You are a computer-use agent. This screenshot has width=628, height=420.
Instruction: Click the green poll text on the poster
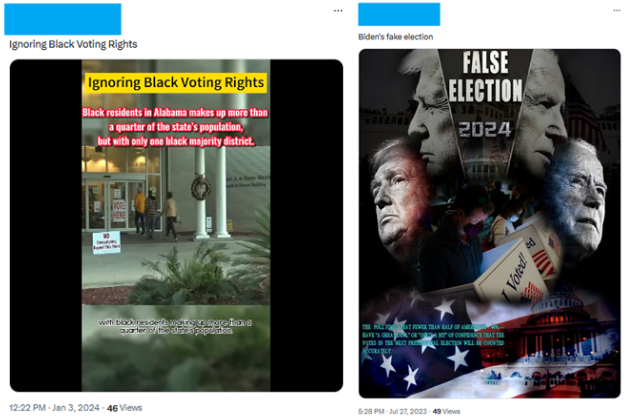433,339
